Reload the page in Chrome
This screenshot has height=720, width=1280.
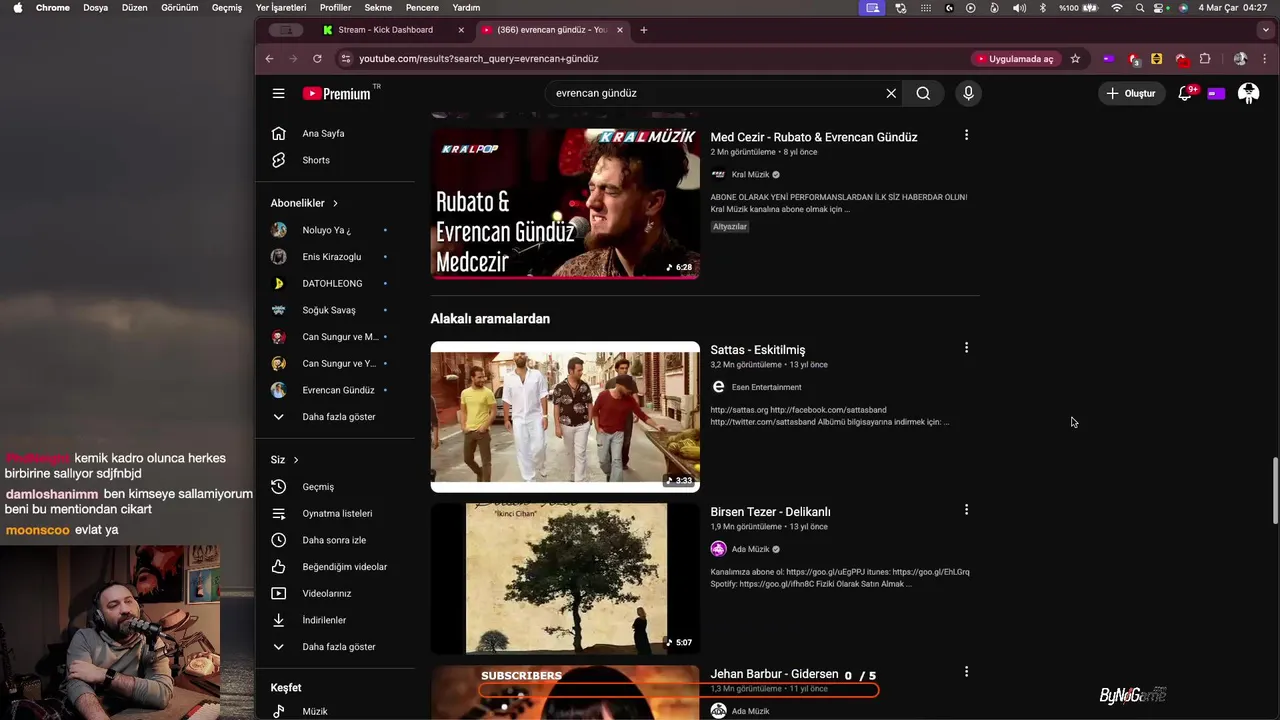(x=317, y=58)
